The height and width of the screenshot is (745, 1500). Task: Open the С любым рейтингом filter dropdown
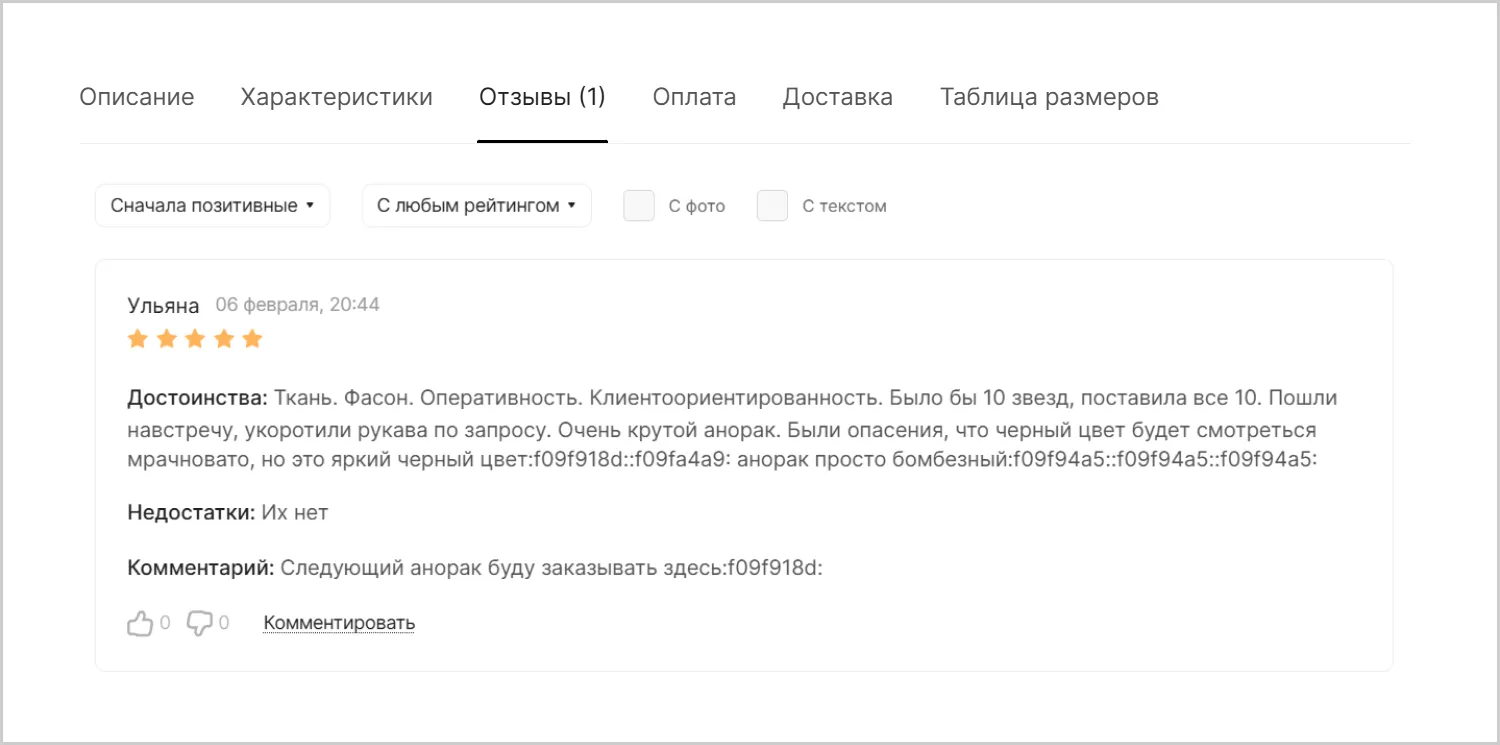click(477, 206)
